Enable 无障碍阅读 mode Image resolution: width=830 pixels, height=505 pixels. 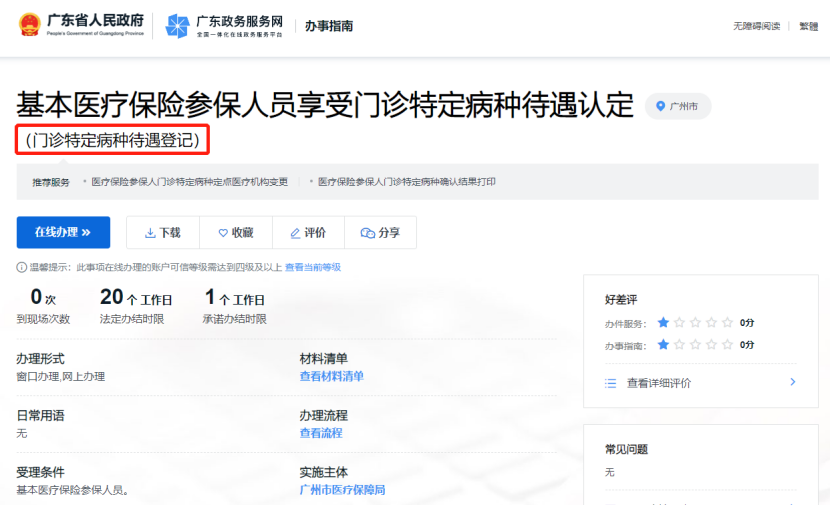pos(756,26)
